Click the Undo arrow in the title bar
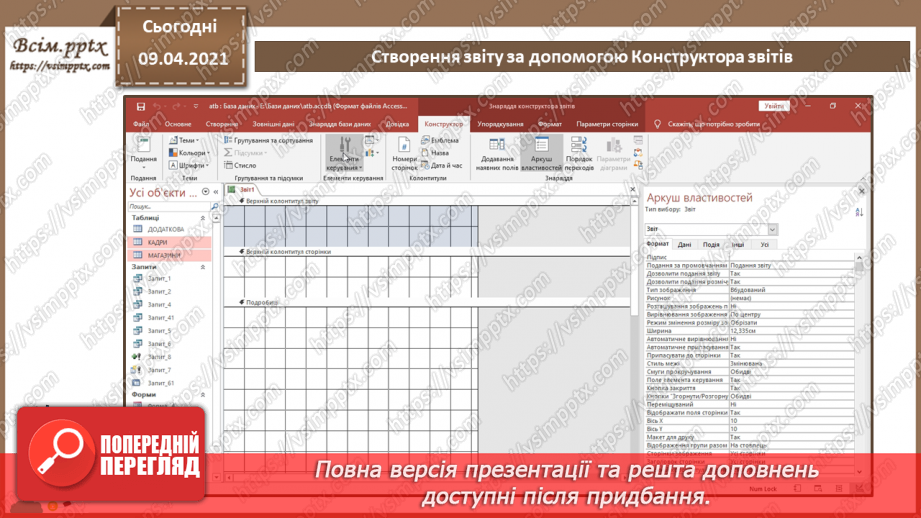The height and width of the screenshot is (518, 921). [x=157, y=106]
